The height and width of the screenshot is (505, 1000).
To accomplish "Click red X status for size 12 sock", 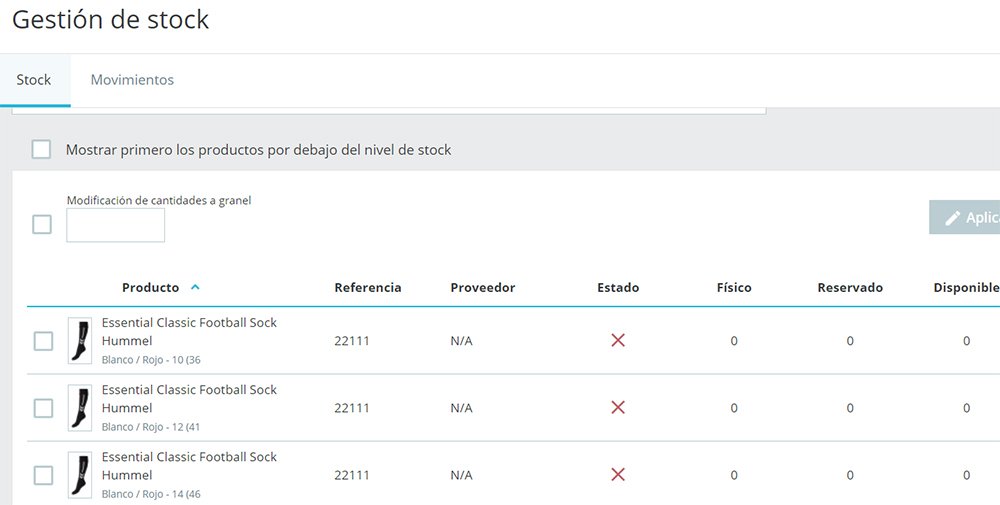I will 618,408.
